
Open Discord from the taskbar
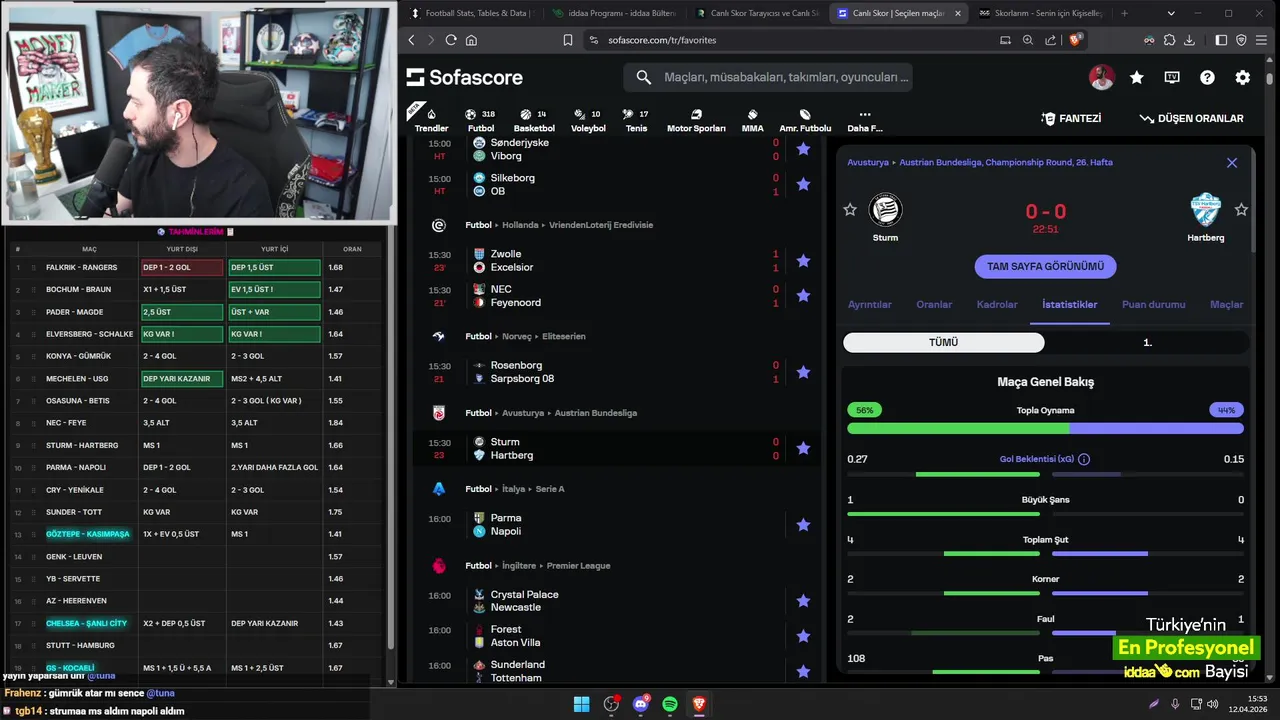point(641,704)
